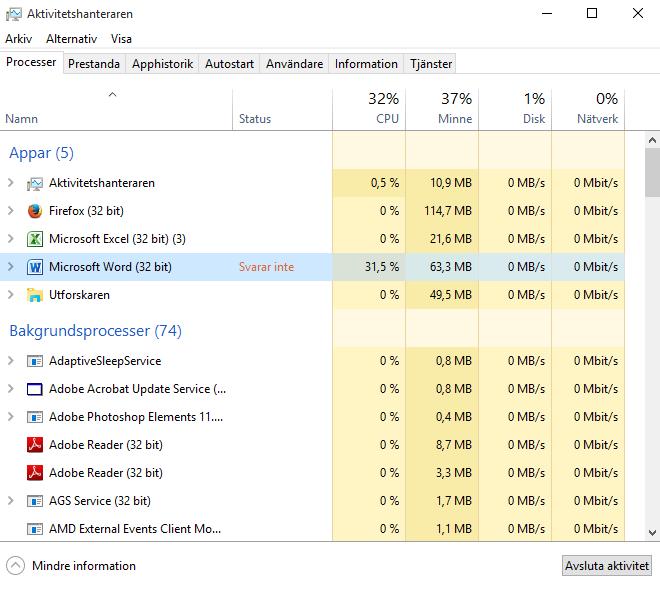
Task: Sort by the Namn column header
Action: pyautogui.click(x=116, y=109)
